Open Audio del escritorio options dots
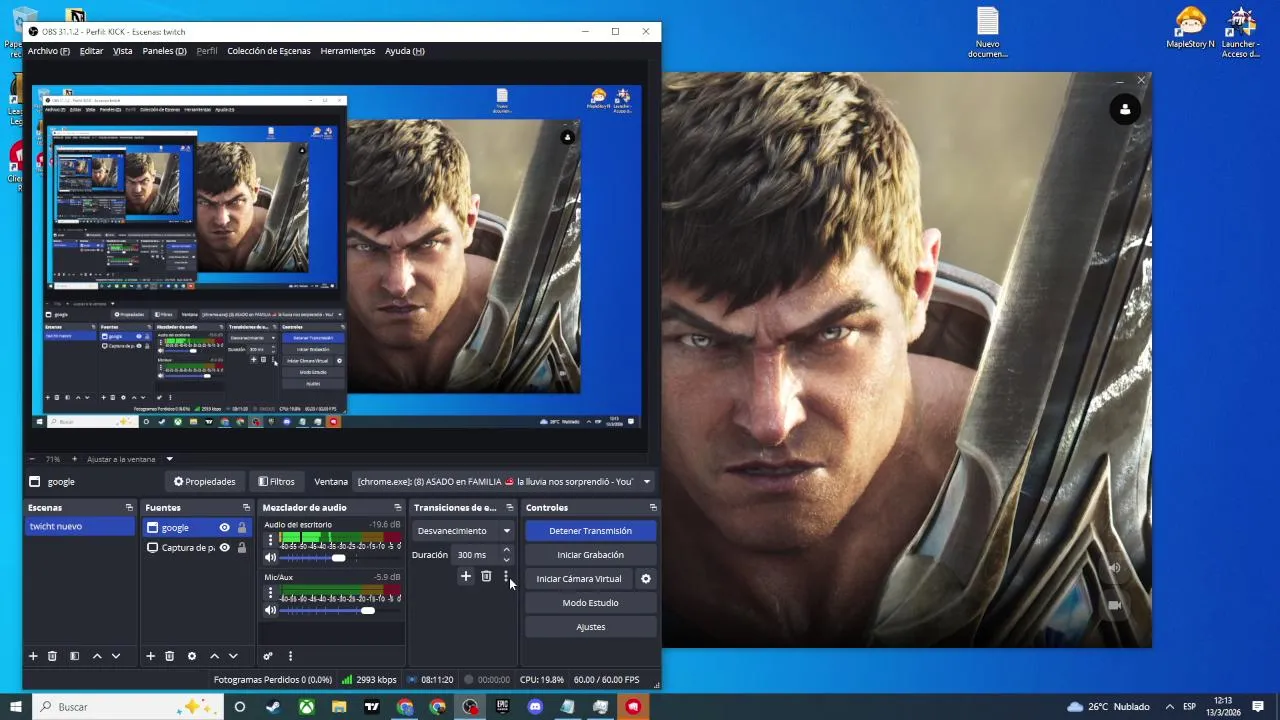 click(x=270, y=540)
